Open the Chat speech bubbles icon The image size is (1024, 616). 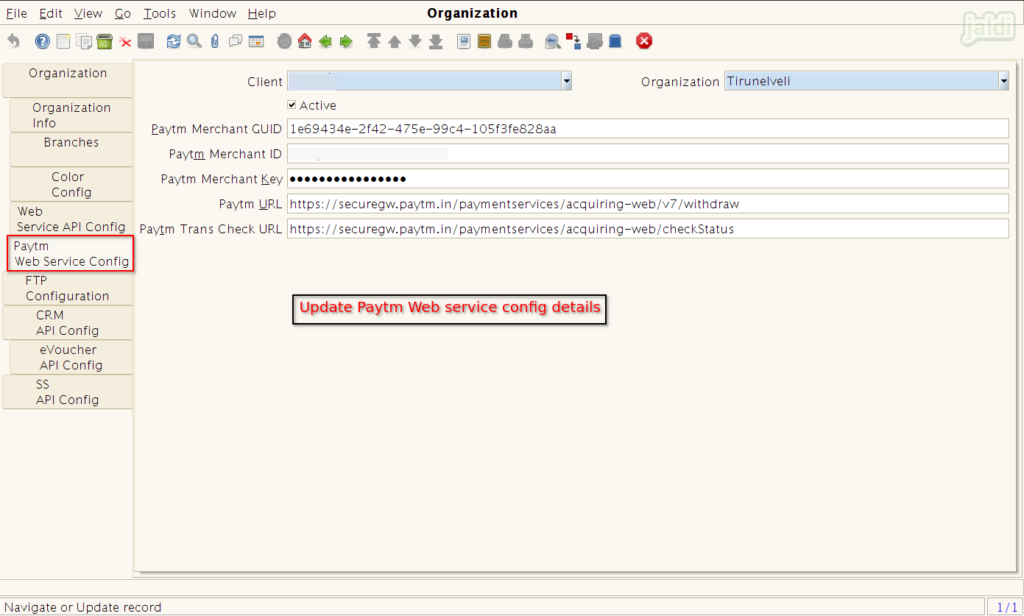[x=235, y=41]
